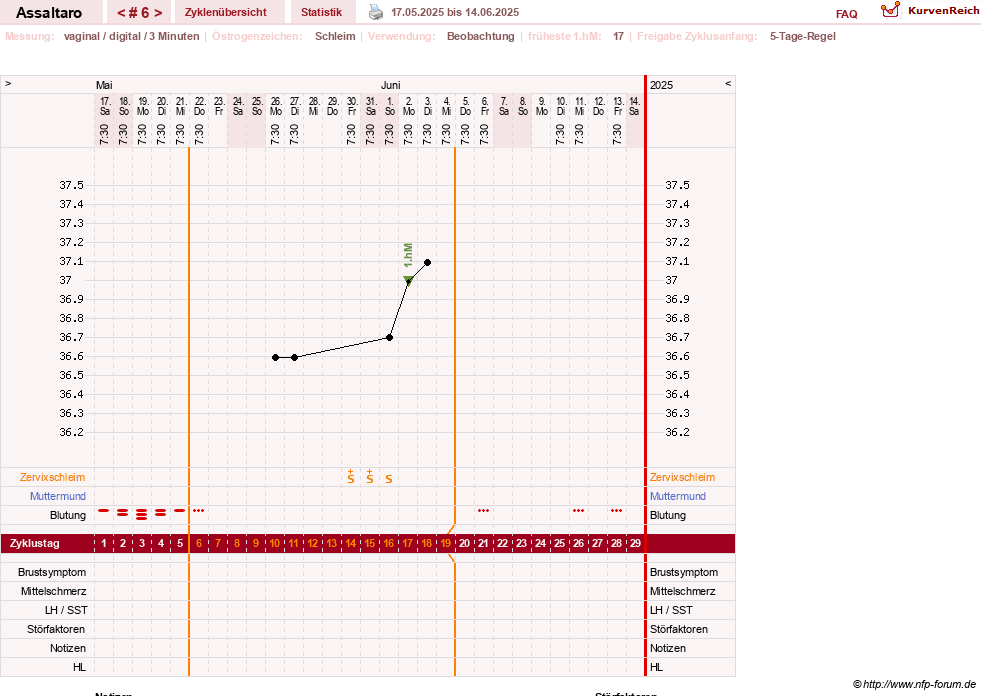Image resolution: width=981 pixels, height=696 pixels.
Task: Click the Beobachtung setting value
Action: click(480, 36)
